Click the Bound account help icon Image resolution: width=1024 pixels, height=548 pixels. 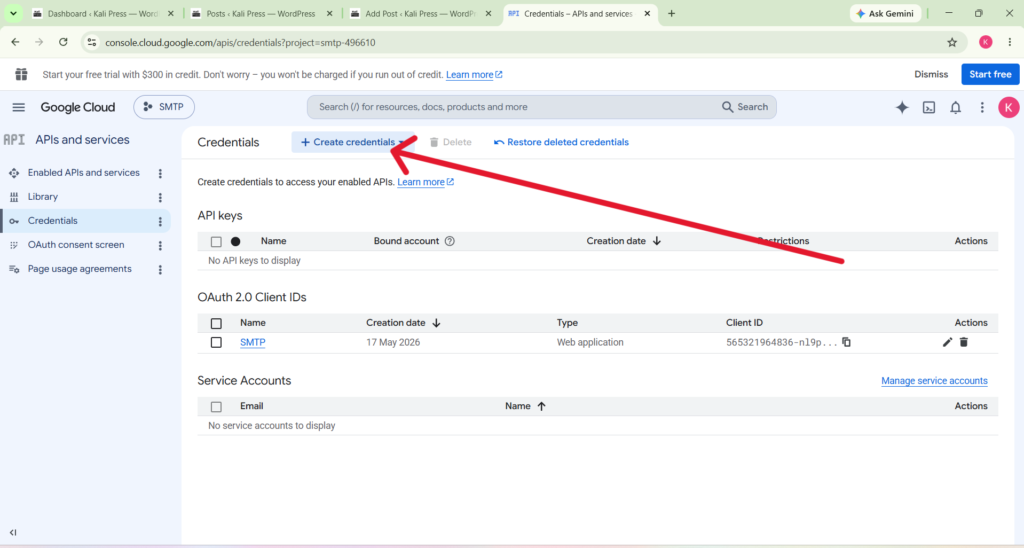point(449,241)
